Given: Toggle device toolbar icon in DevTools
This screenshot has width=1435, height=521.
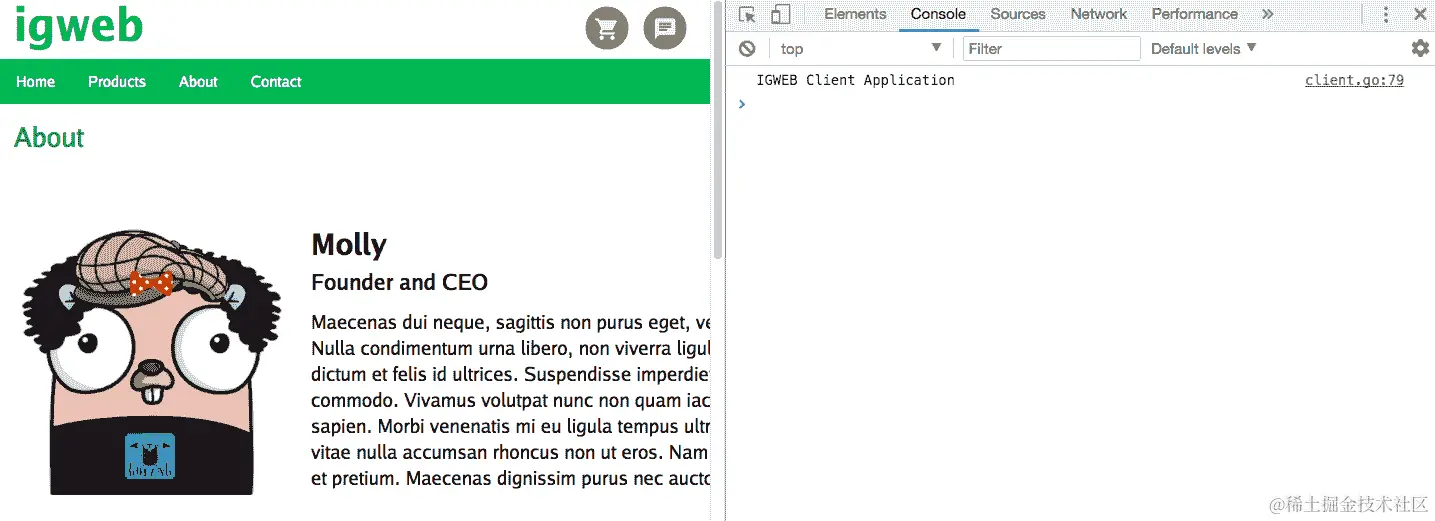Looking at the screenshot, I should pos(781,14).
